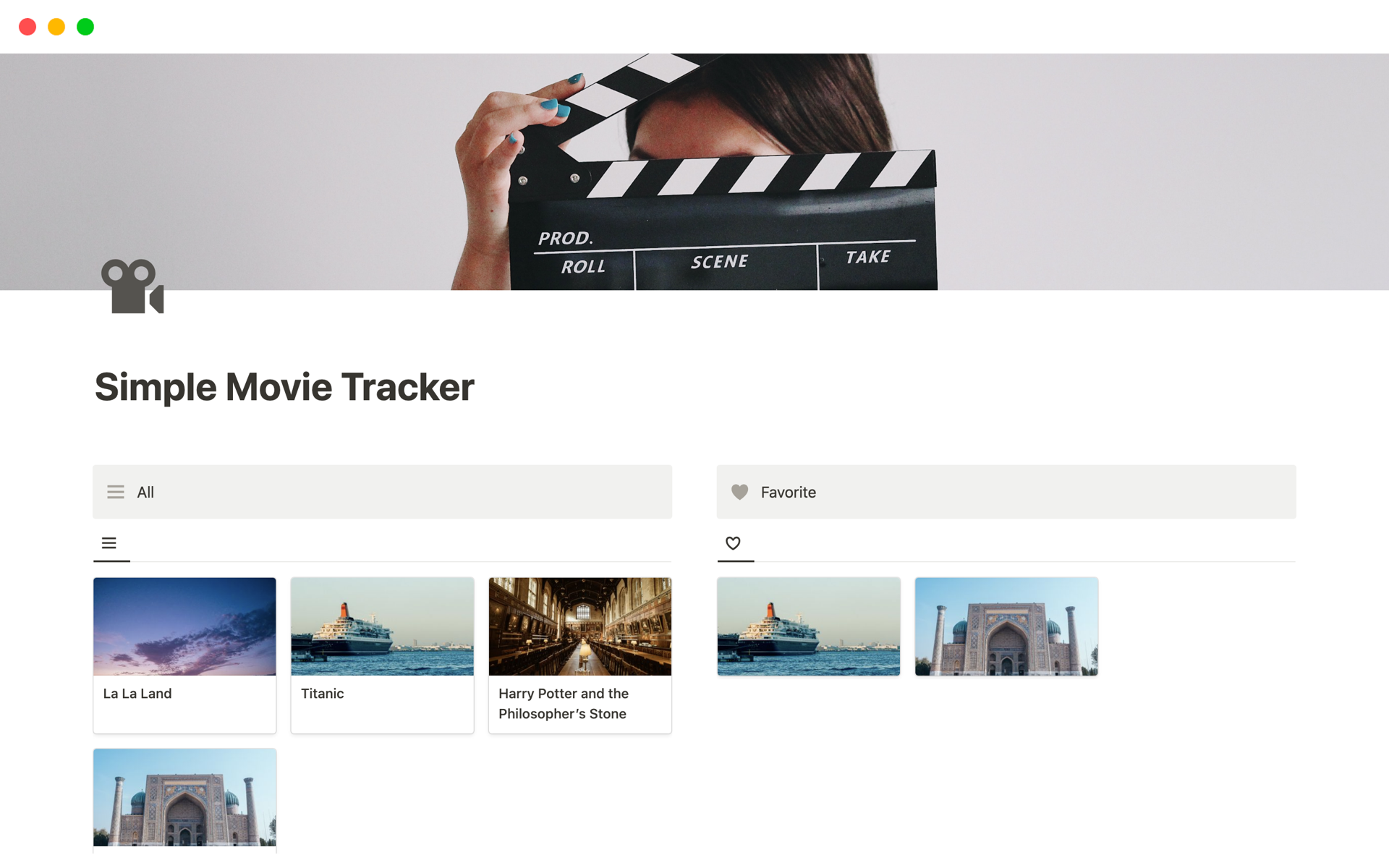Click the yellow minimize window button

[x=56, y=27]
